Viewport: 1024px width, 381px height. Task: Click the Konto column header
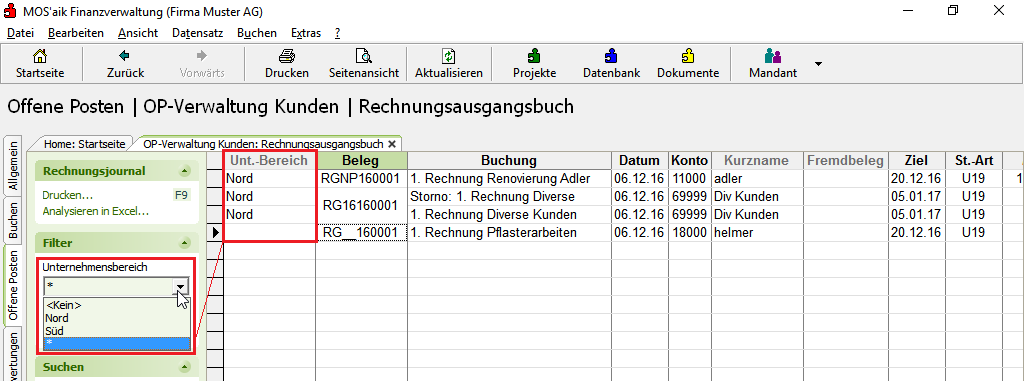click(x=690, y=161)
